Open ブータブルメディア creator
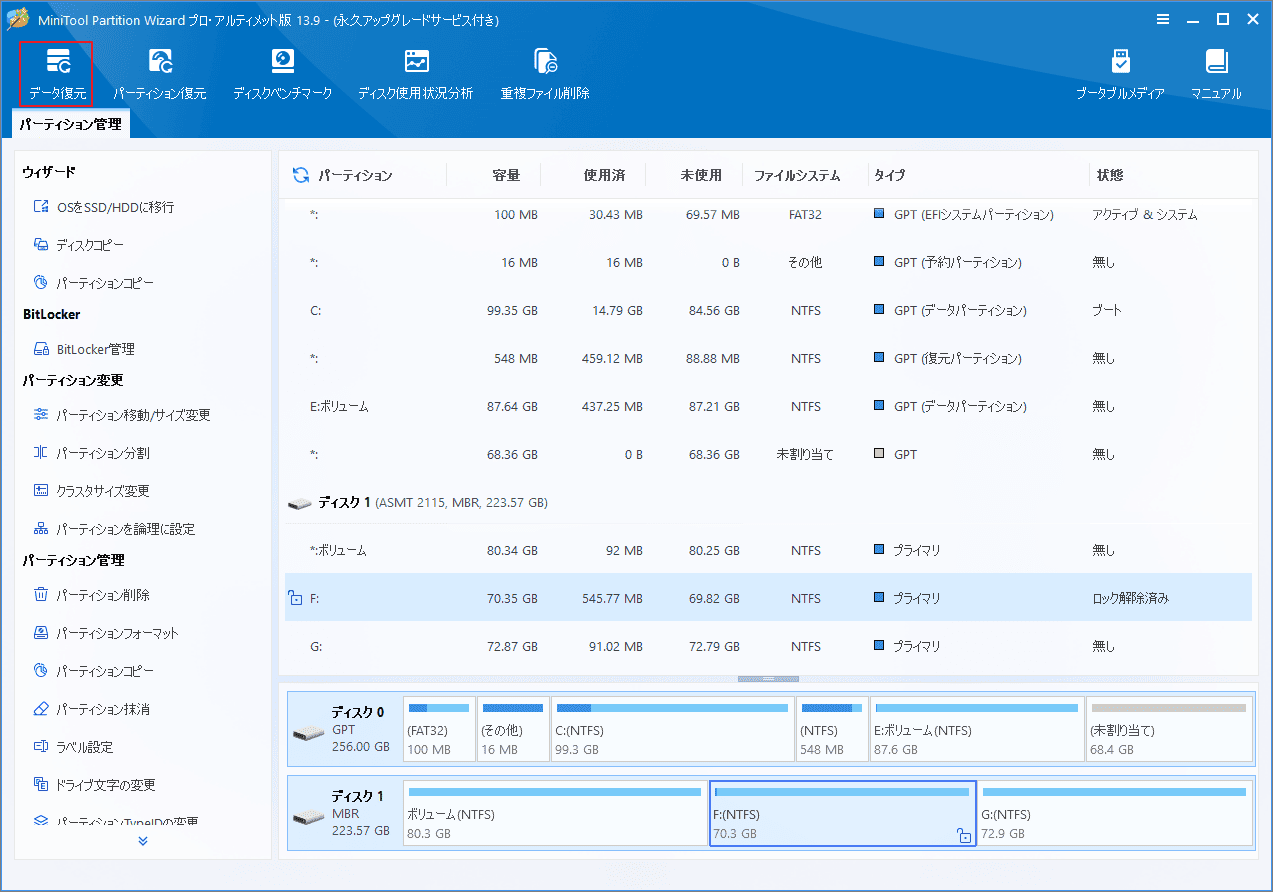 (1120, 74)
